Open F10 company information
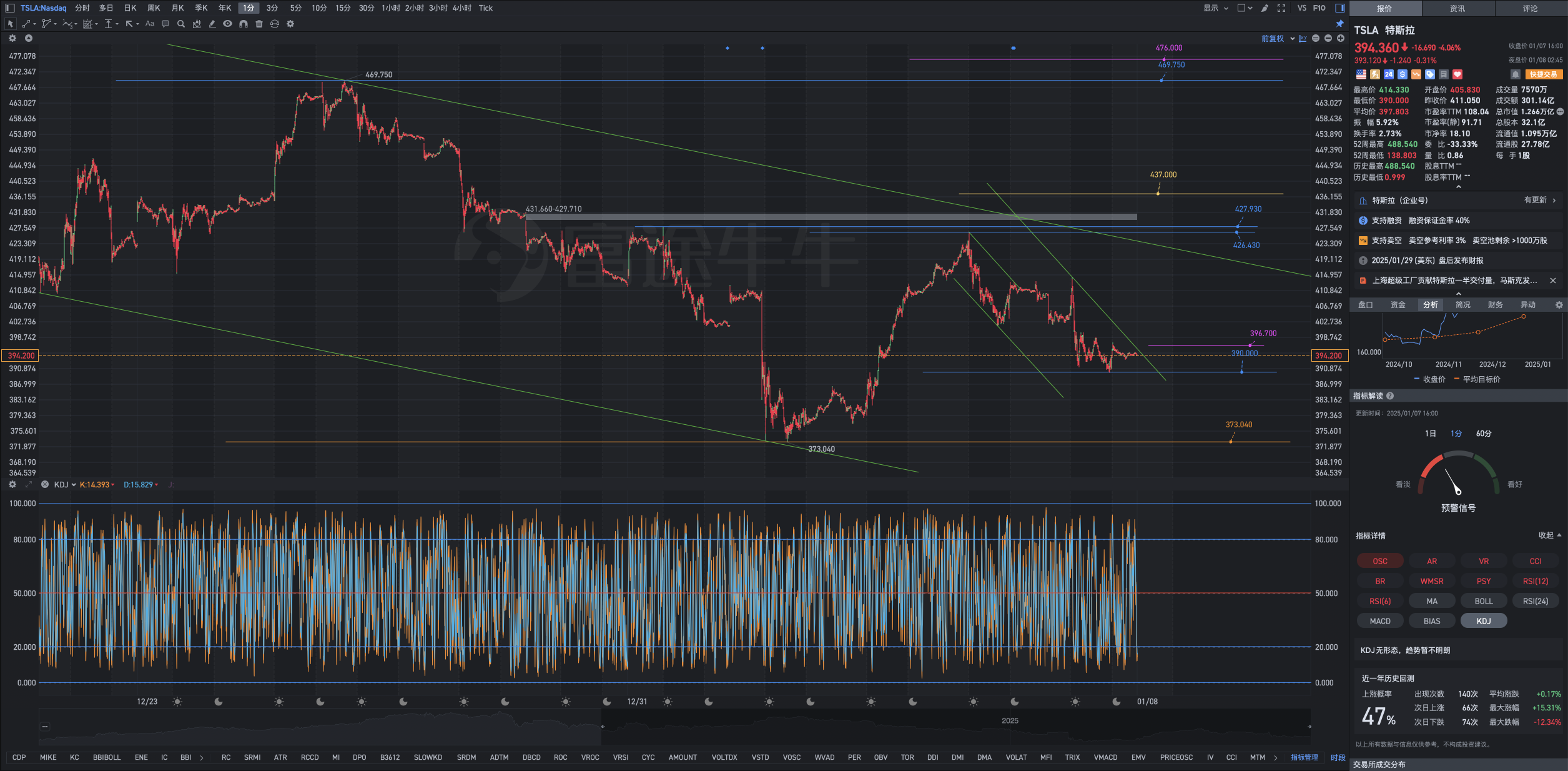Viewport: 1568px width, 771px height. point(1319,8)
